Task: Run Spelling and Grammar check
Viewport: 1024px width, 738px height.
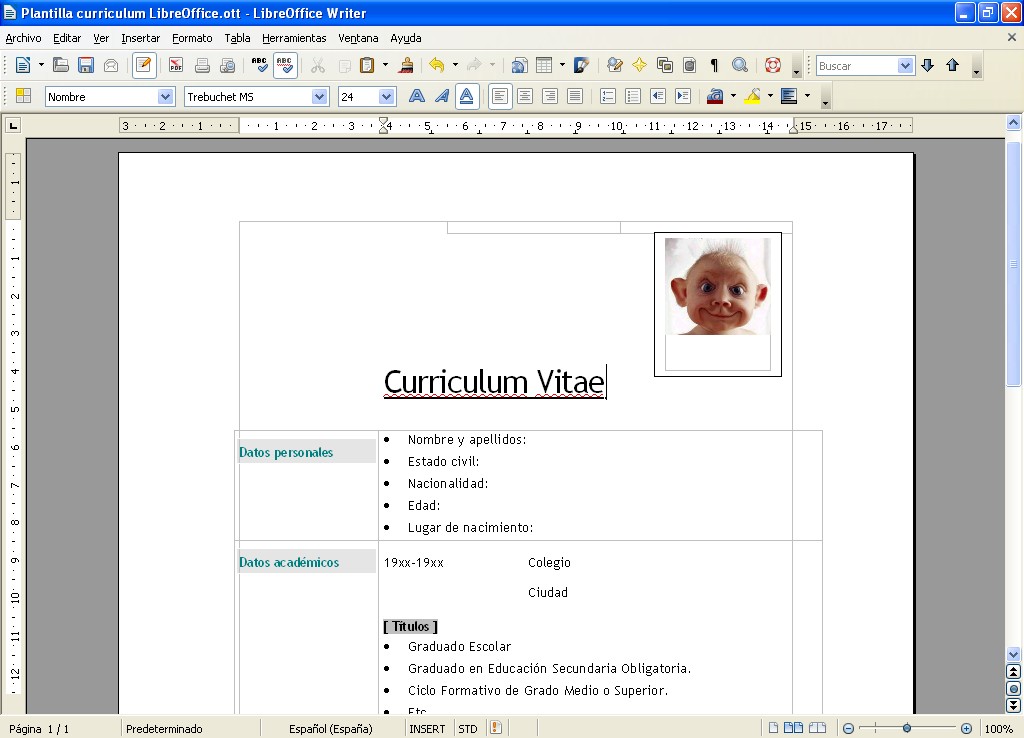Action: [x=259, y=65]
